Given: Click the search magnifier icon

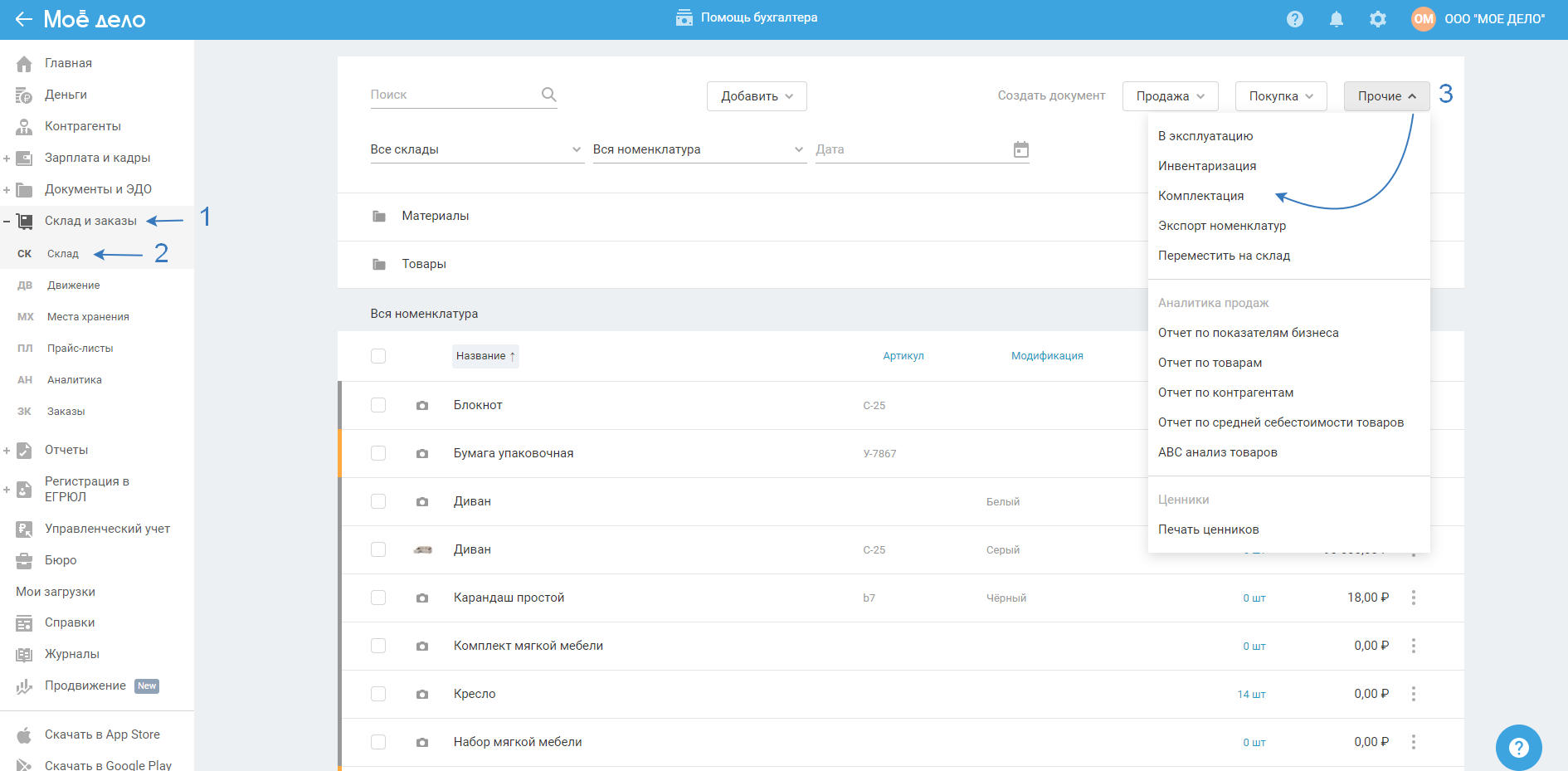Looking at the screenshot, I should [548, 95].
